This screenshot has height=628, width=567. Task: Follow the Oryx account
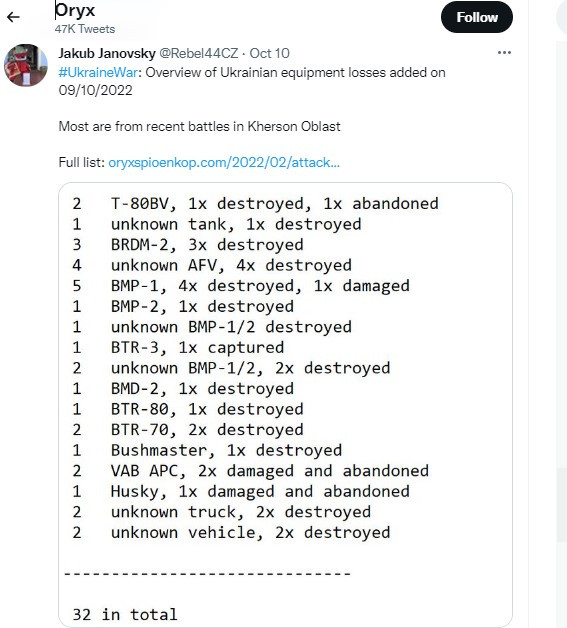tap(477, 17)
